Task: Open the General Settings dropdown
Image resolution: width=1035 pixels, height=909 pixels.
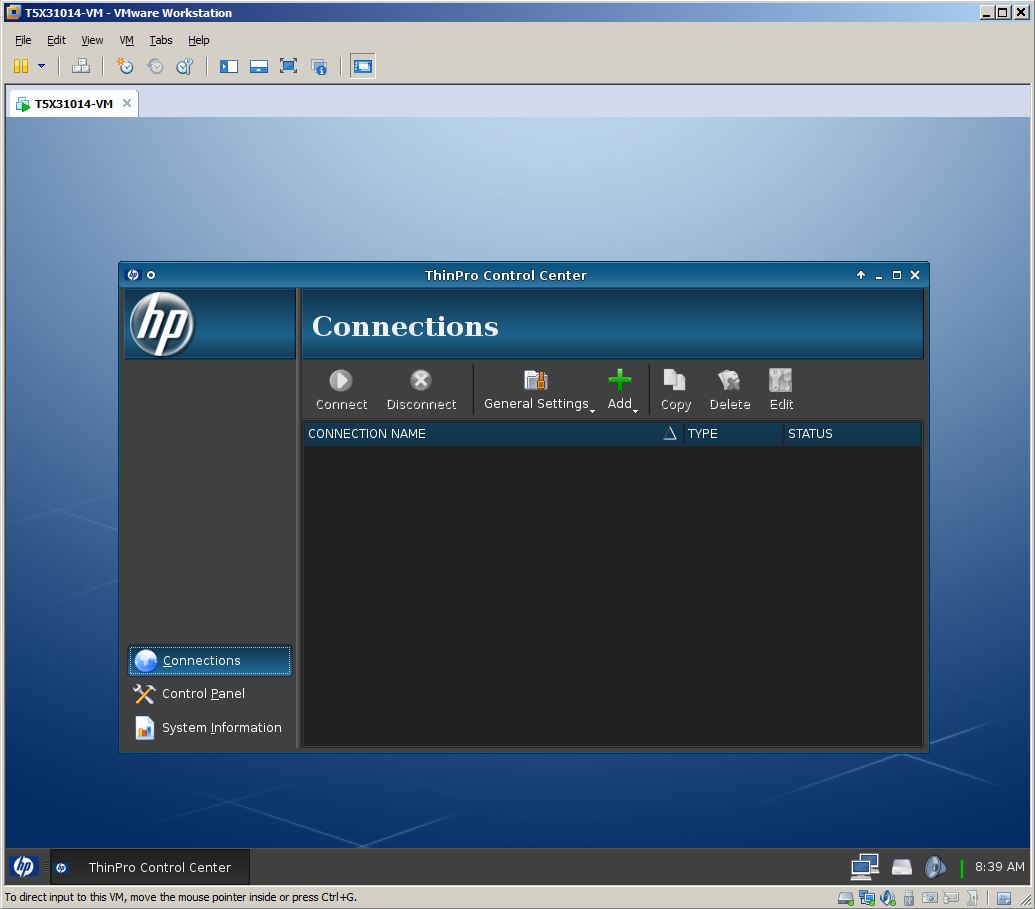Action: point(539,390)
